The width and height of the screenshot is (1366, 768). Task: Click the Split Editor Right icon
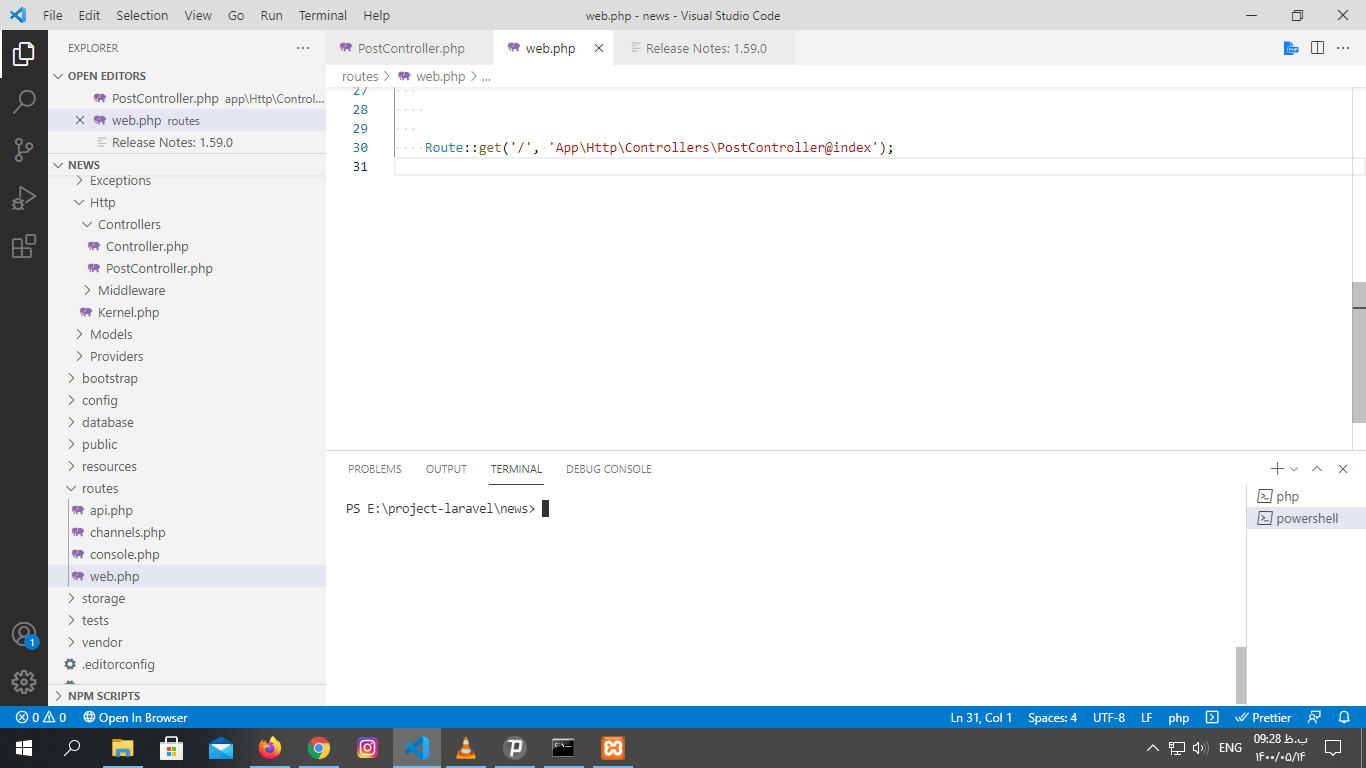pos(1317,48)
